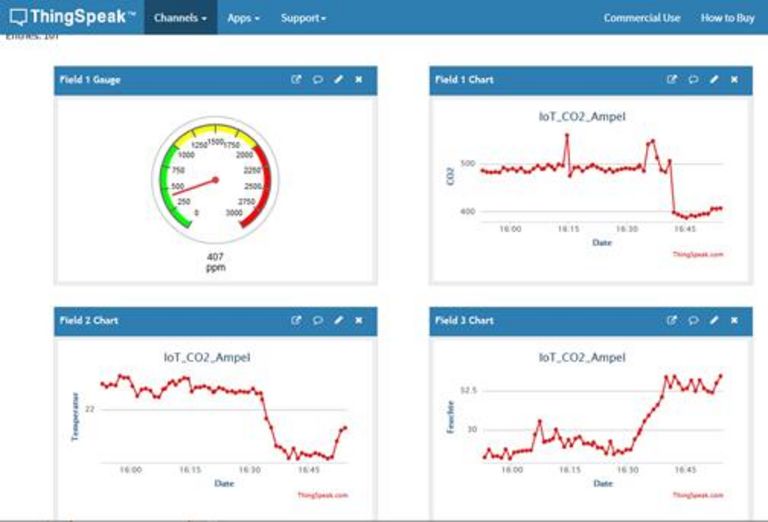Screen dimensions: 768x522
Task: Go to Commercial Use page
Action: [x=641, y=18]
